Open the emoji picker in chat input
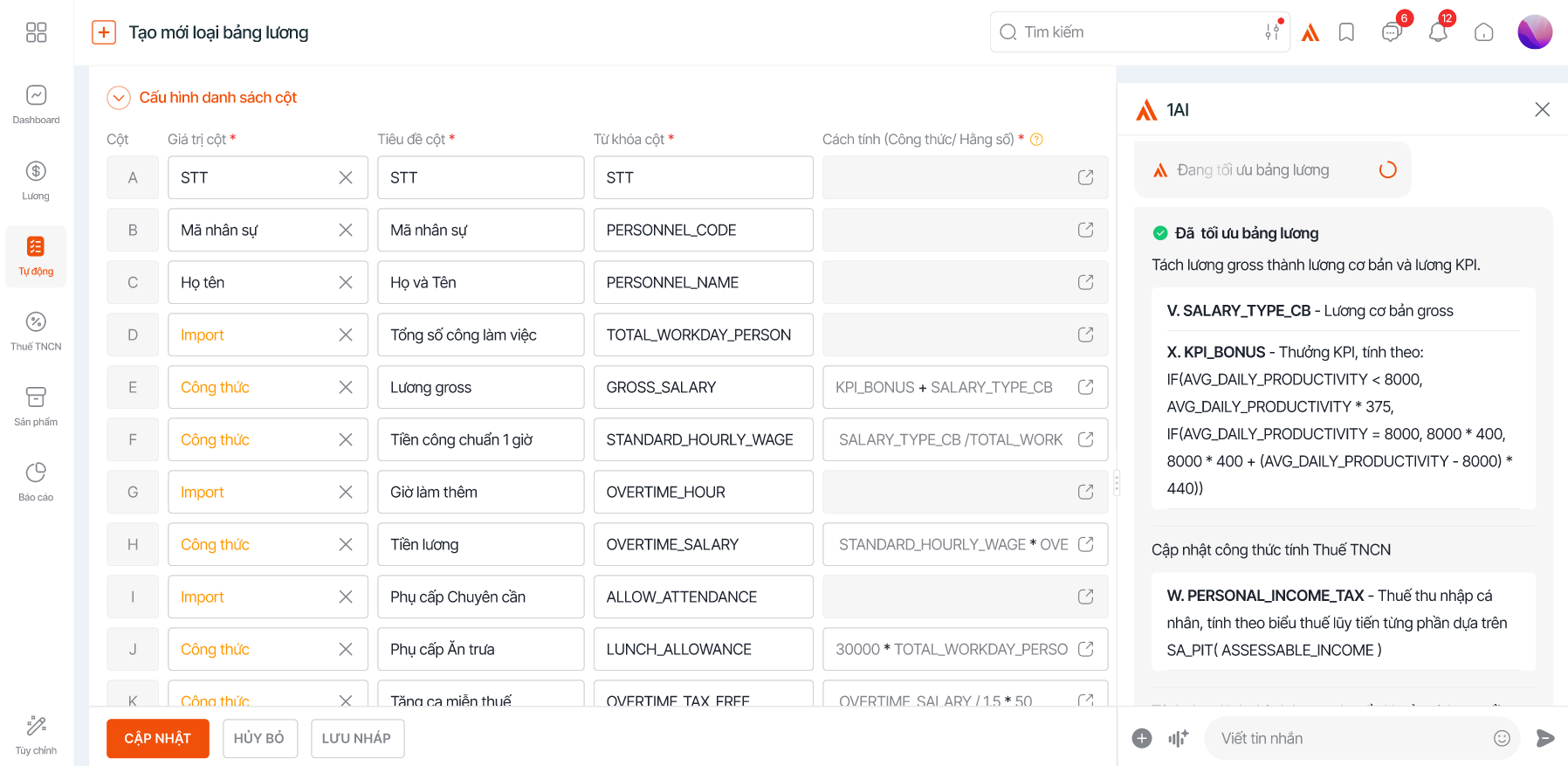The height and width of the screenshot is (766, 1568). pos(1502,738)
